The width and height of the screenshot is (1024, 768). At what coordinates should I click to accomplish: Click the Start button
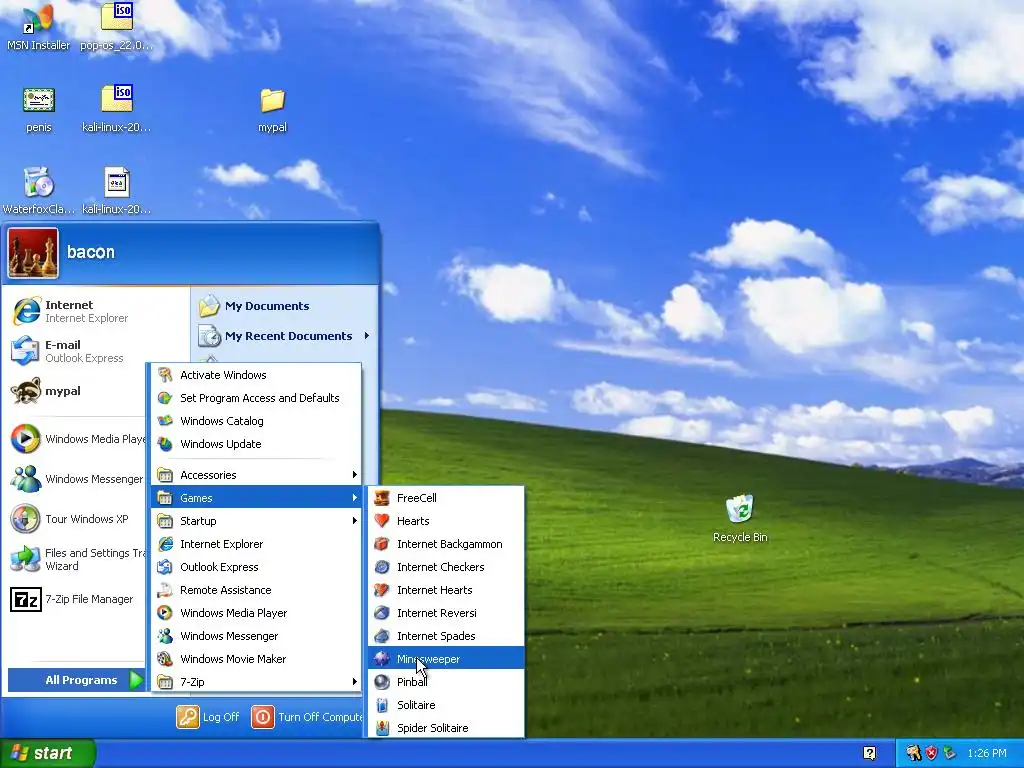(x=47, y=753)
